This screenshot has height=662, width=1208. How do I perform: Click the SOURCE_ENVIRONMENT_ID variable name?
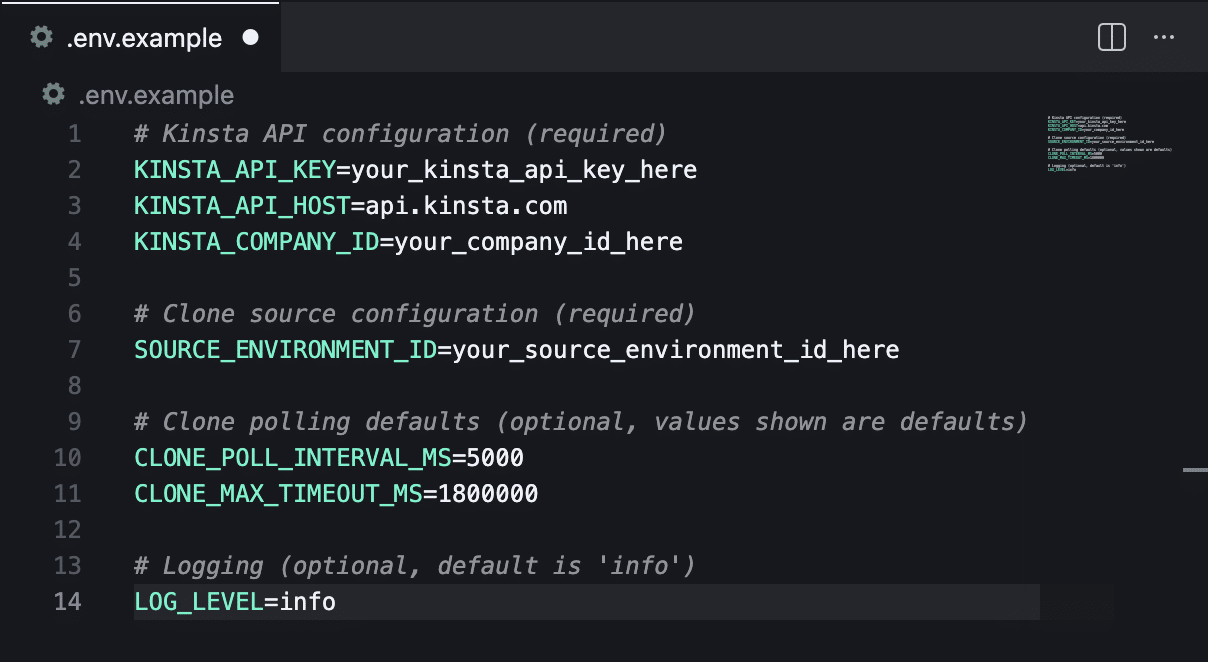point(286,350)
